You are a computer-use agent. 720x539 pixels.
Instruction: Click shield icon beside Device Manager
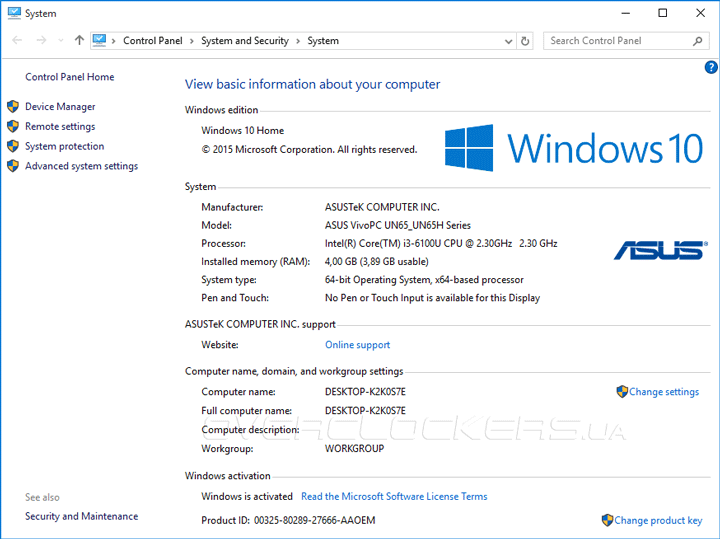pyautogui.click(x=13, y=107)
